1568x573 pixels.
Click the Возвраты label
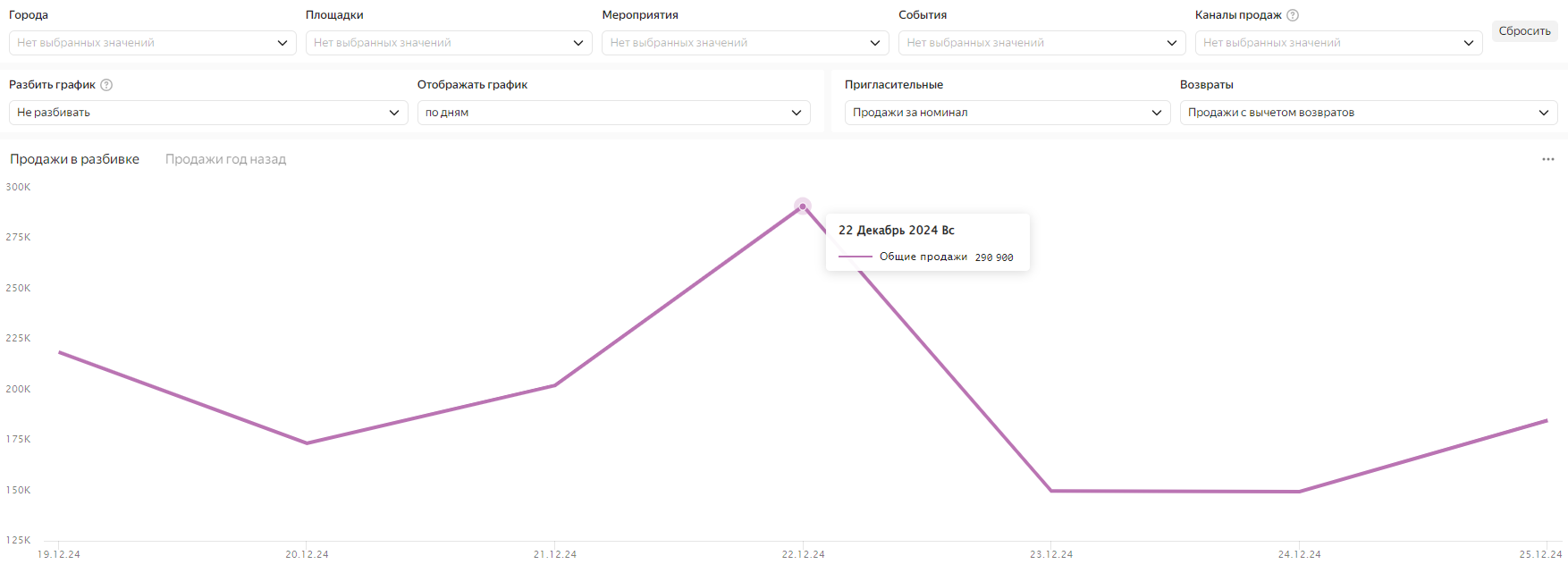pyautogui.click(x=1207, y=85)
